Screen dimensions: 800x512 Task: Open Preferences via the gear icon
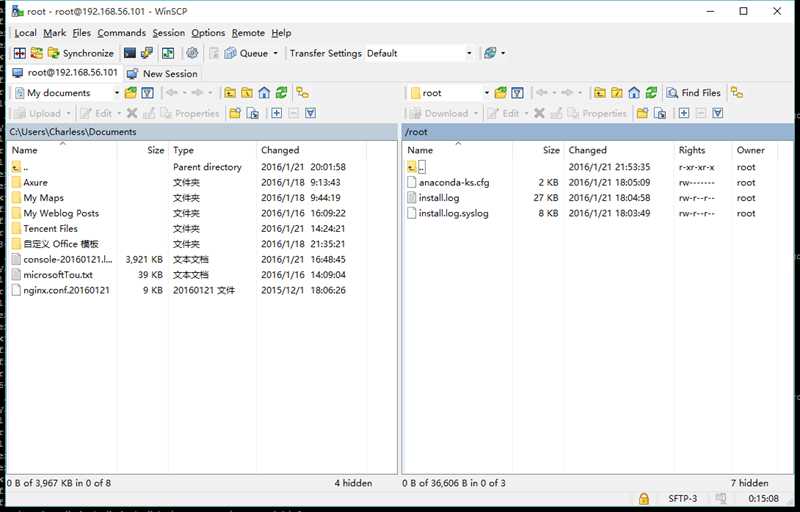point(192,53)
